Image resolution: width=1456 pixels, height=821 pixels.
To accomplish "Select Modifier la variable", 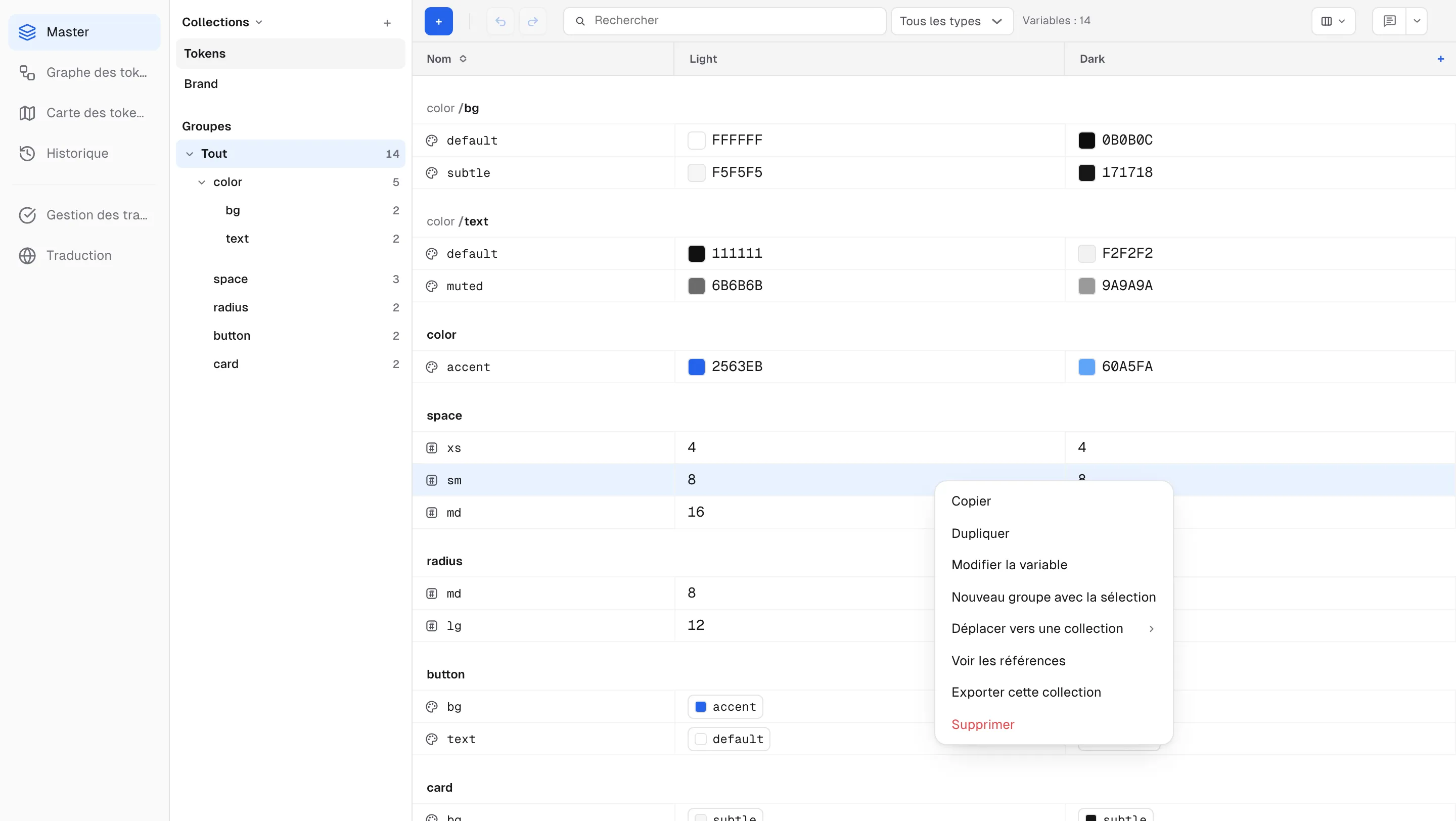I will pos(1054,565).
